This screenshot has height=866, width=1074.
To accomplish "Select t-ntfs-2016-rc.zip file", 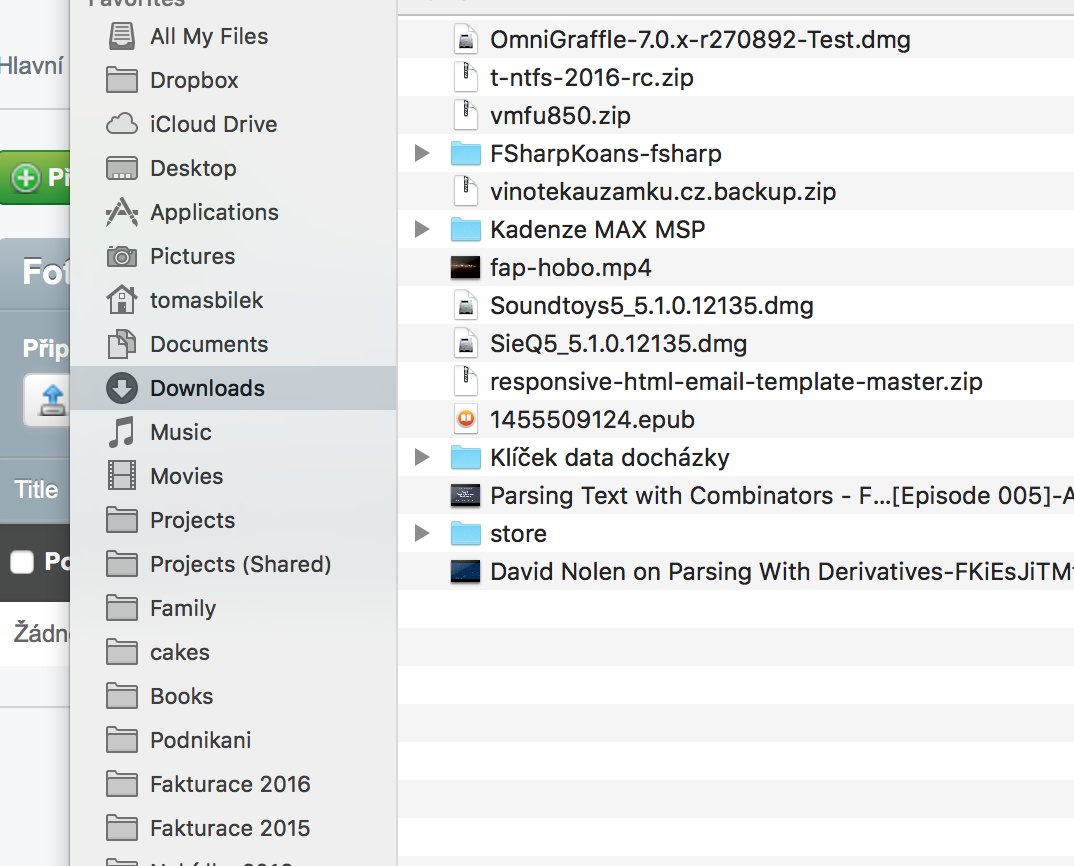I will tap(592, 77).
